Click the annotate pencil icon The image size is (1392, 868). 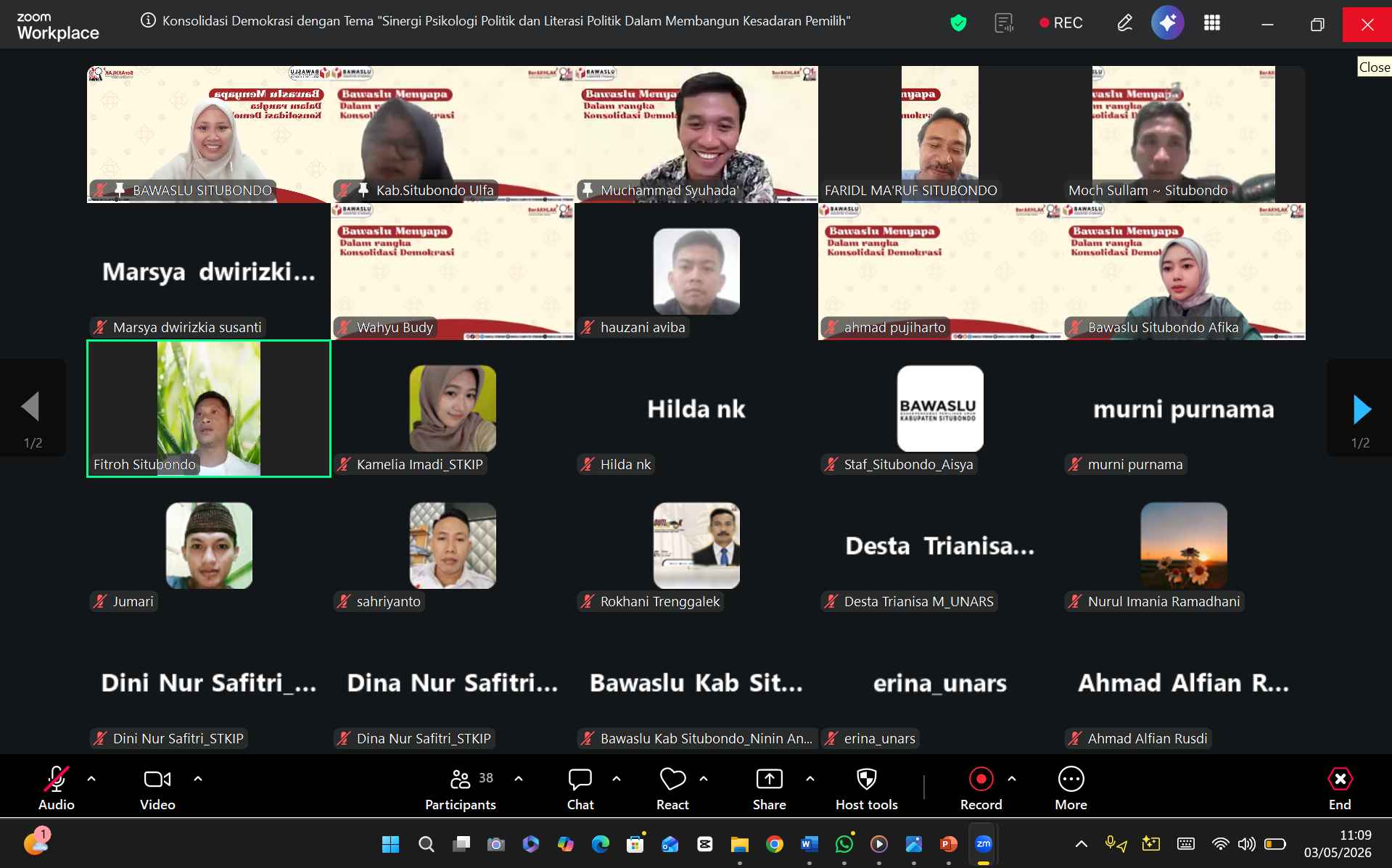click(1124, 23)
